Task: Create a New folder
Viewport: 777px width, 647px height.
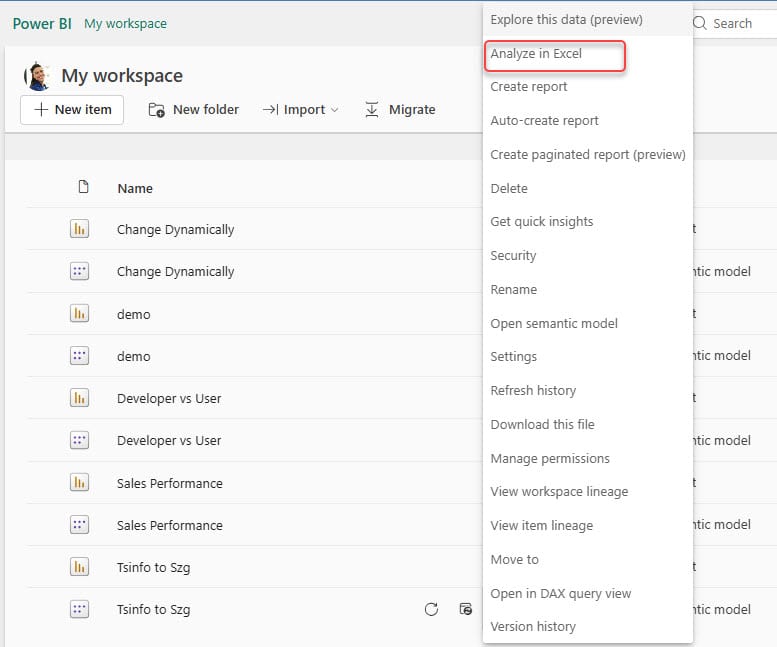Action: point(194,109)
